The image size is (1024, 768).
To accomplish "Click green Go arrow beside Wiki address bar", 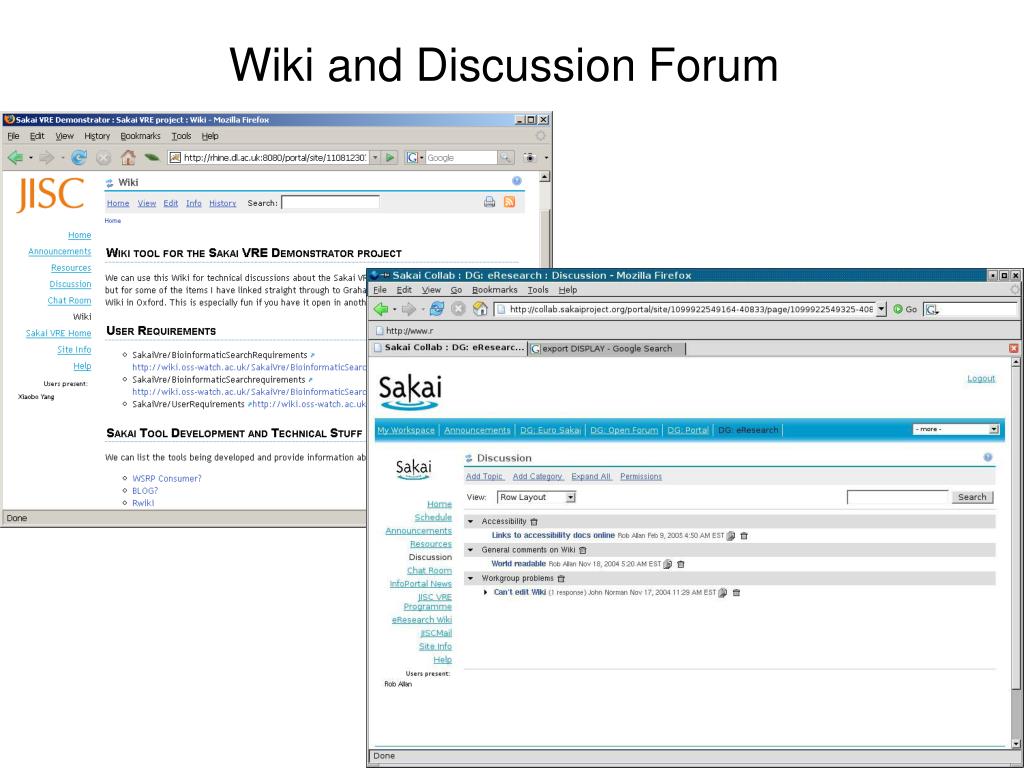I will click(390, 157).
